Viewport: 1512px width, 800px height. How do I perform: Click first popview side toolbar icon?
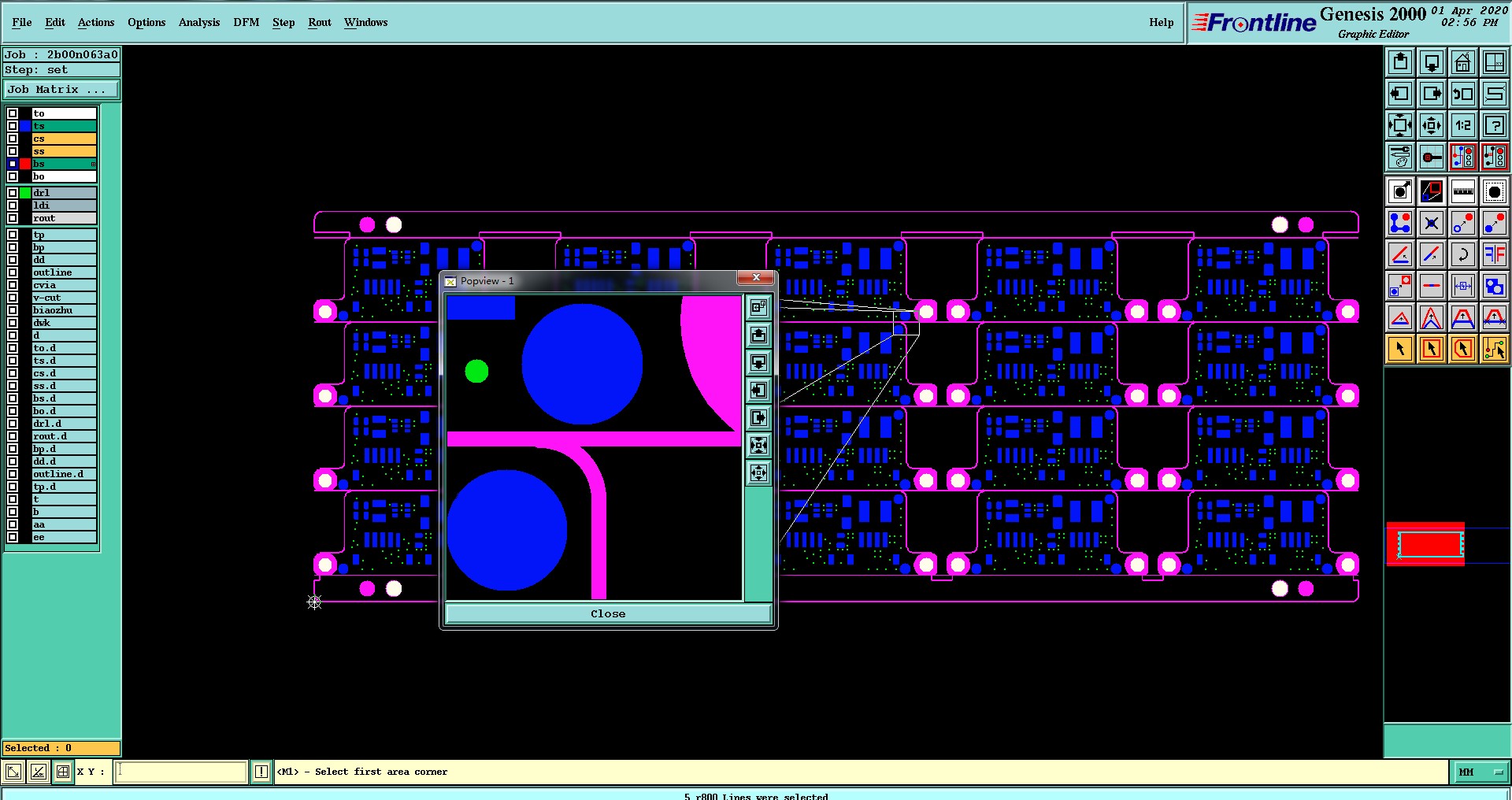(x=758, y=307)
